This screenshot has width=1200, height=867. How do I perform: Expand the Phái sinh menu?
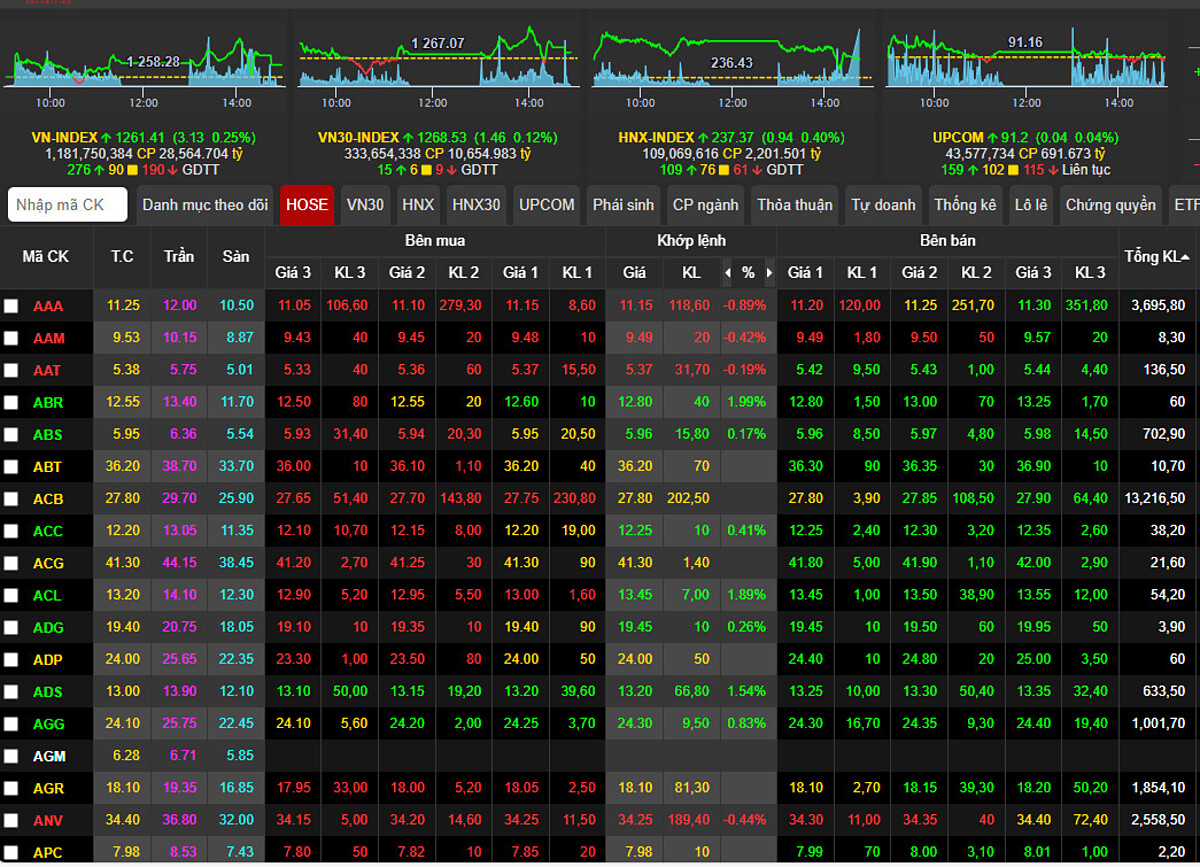[x=623, y=204]
